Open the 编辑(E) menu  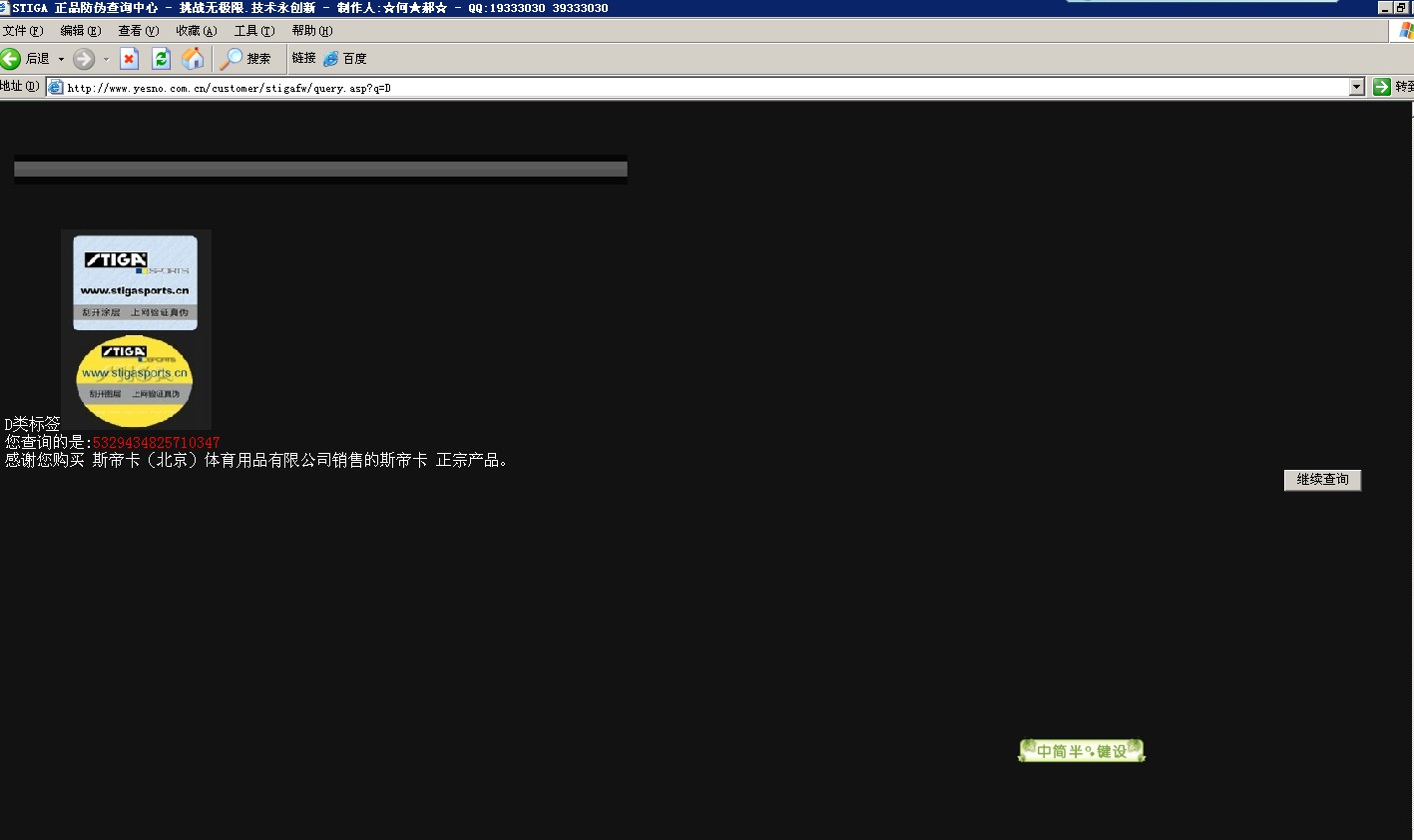[80, 31]
